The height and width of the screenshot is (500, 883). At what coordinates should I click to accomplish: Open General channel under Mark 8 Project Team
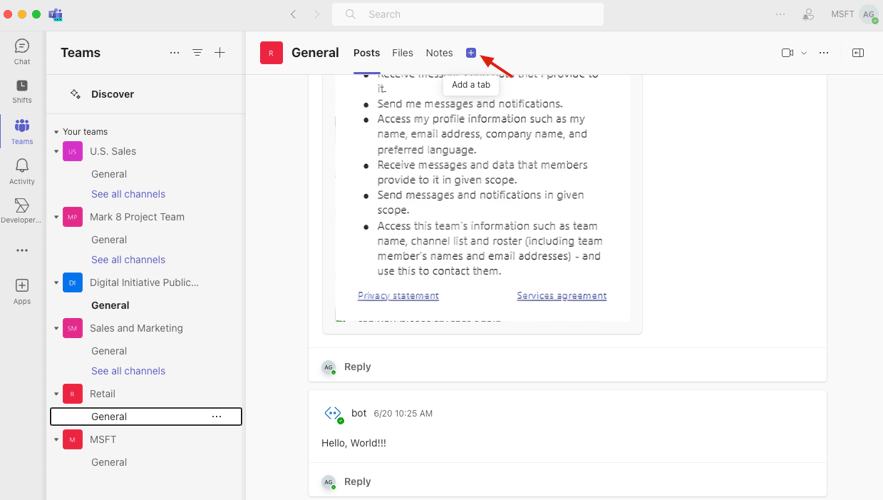click(x=109, y=240)
